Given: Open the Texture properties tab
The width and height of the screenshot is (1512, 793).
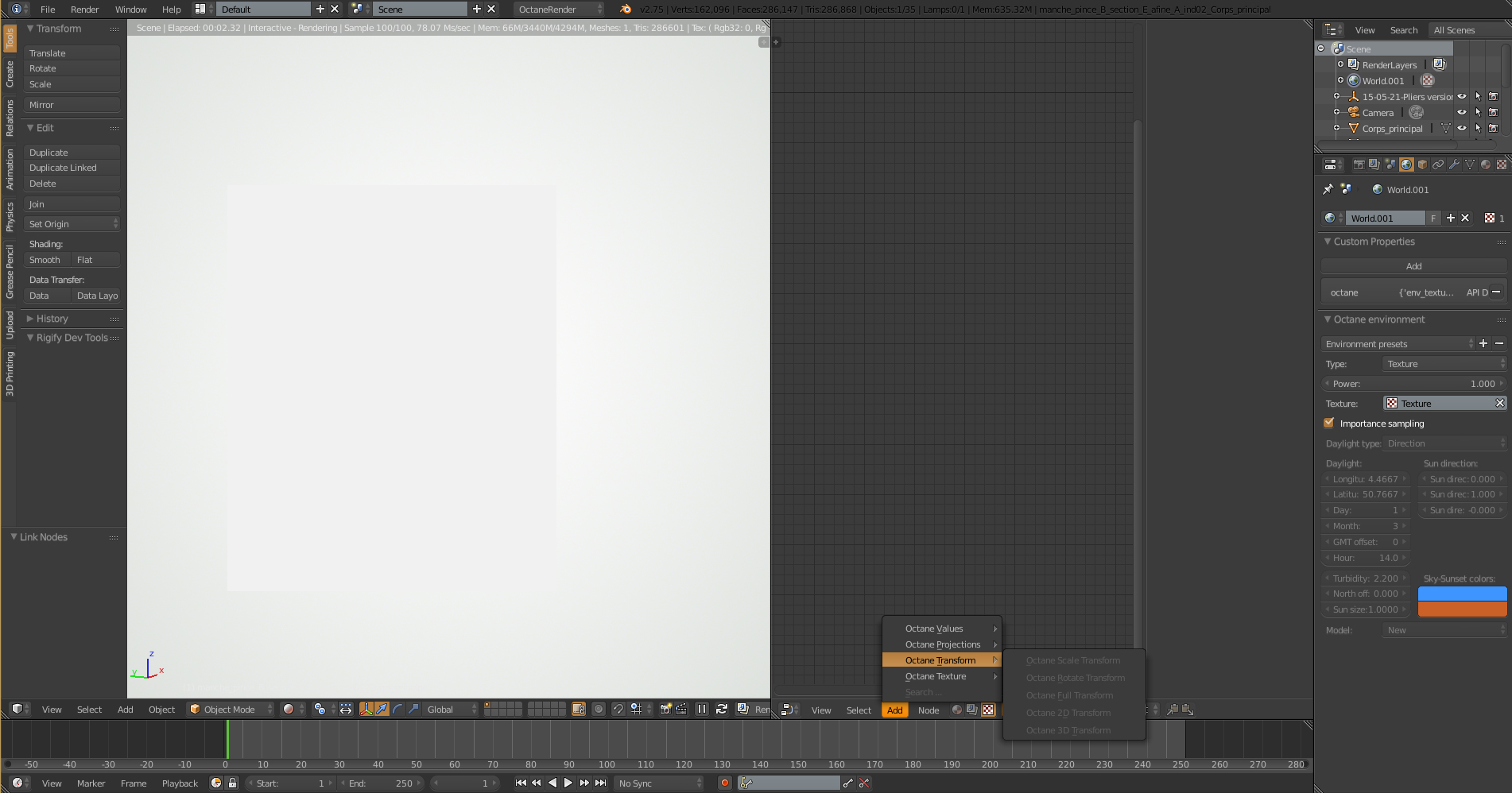Looking at the screenshot, I should click(1502, 164).
